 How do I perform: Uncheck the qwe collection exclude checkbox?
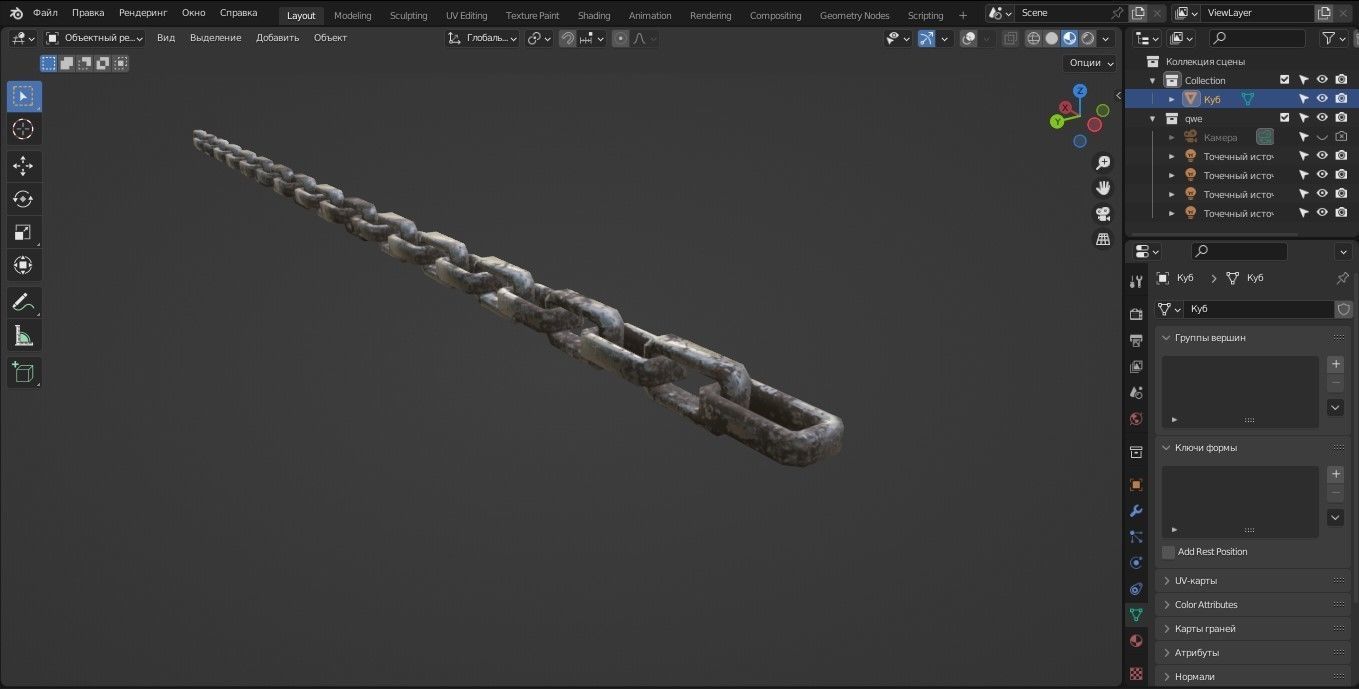(x=1285, y=118)
